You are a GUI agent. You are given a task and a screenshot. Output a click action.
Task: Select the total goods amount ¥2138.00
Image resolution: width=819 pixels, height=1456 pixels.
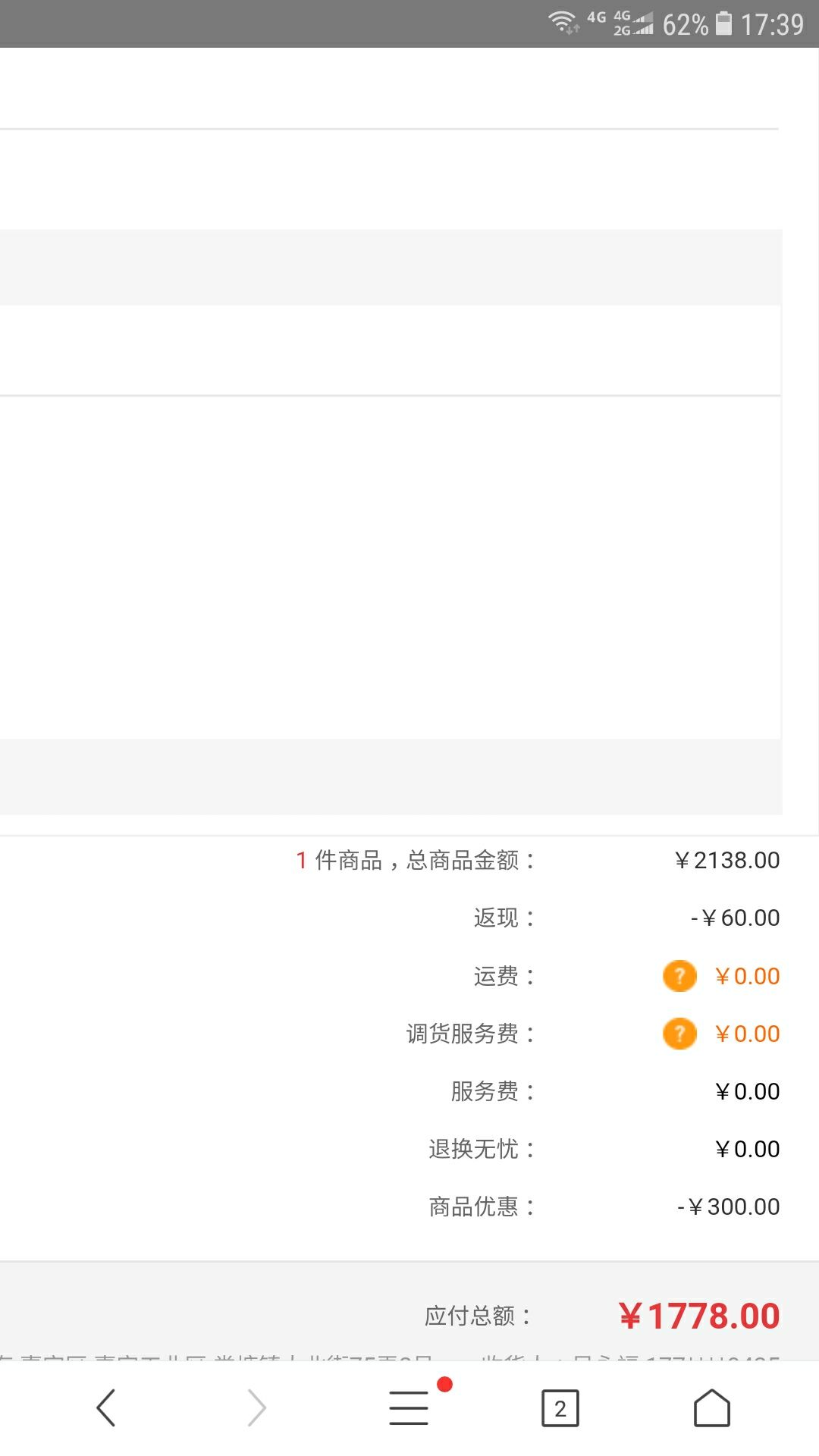coord(728,860)
